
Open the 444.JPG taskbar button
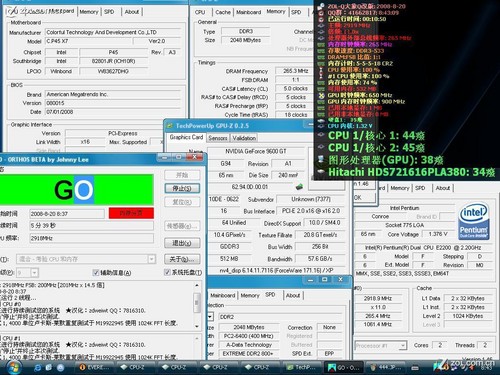pos(386,367)
